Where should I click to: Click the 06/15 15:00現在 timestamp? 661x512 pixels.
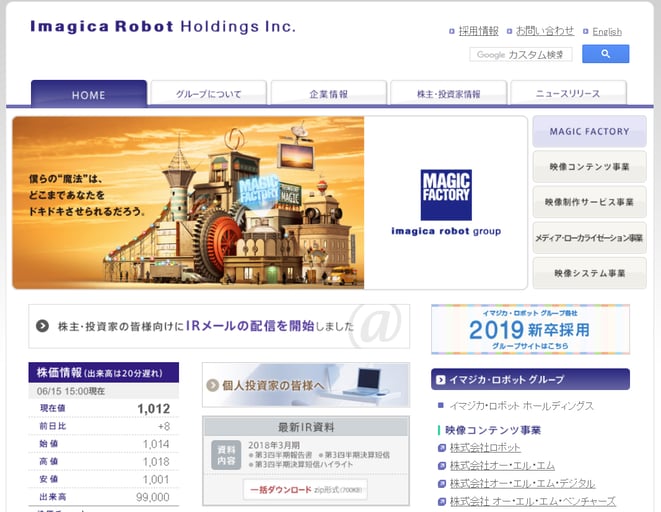(70, 391)
